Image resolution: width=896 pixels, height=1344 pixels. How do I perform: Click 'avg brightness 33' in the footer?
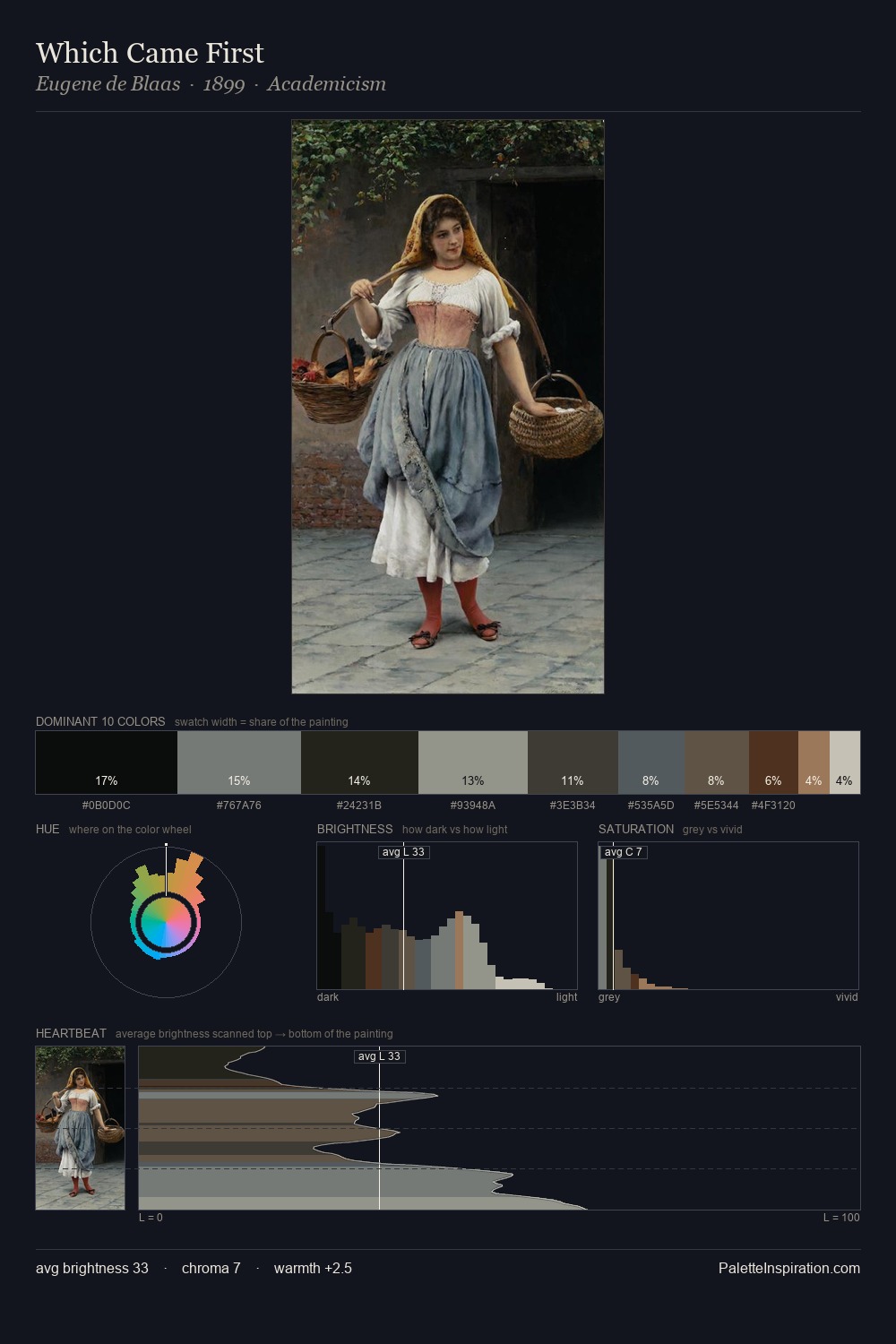click(x=92, y=1268)
